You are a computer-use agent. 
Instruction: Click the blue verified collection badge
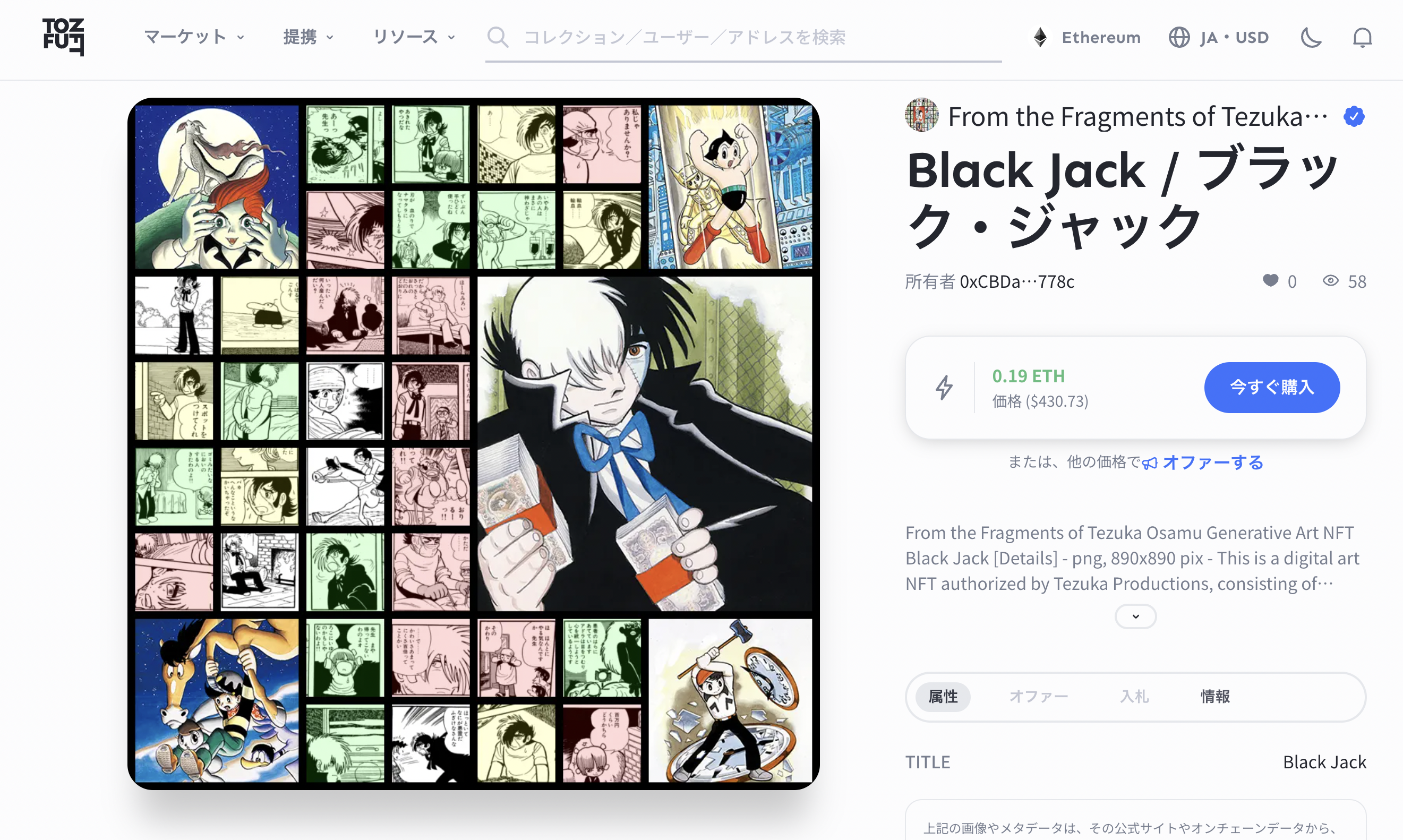pos(1354,117)
